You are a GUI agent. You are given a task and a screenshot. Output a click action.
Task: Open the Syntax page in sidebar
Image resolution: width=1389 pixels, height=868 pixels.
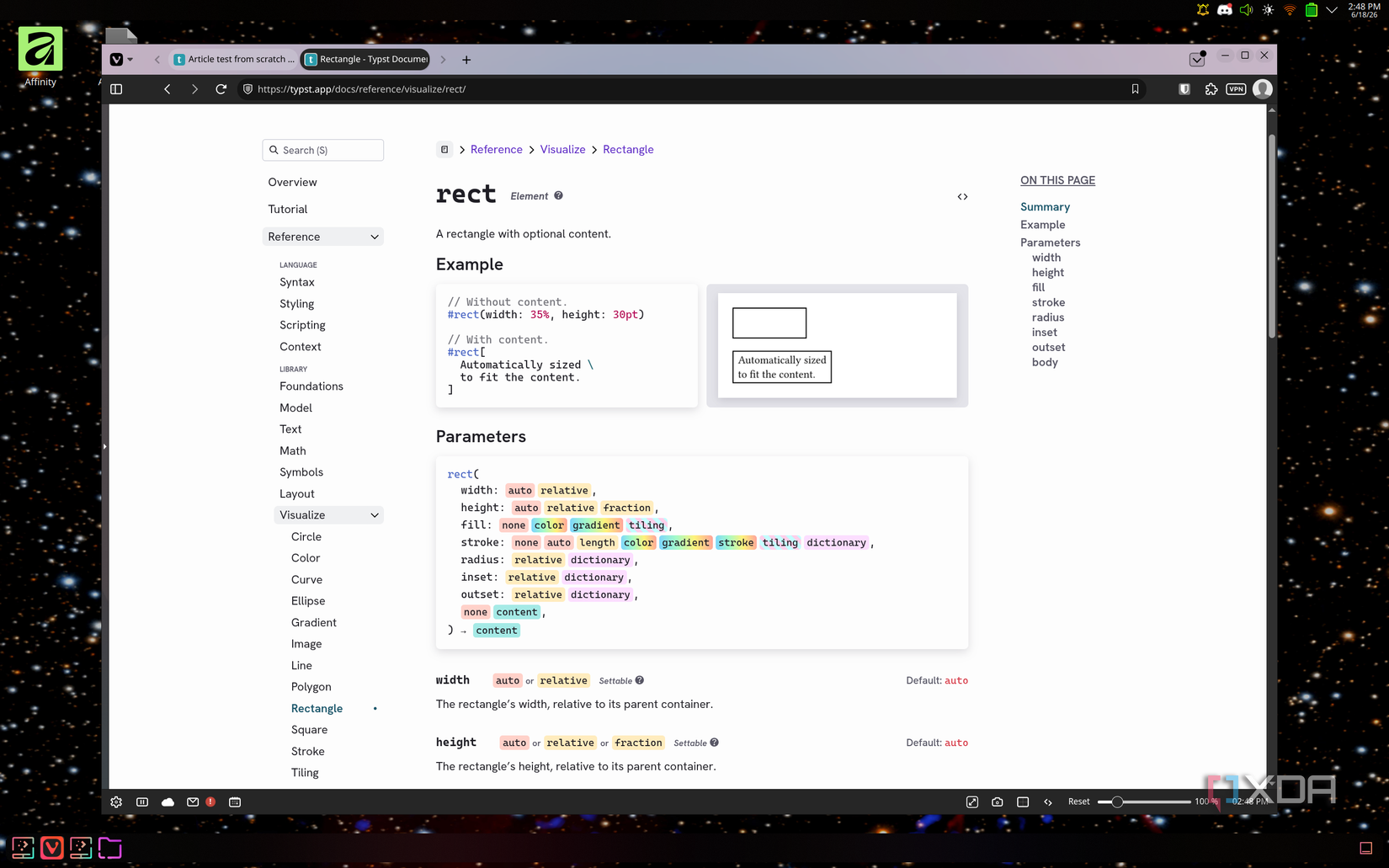(297, 282)
